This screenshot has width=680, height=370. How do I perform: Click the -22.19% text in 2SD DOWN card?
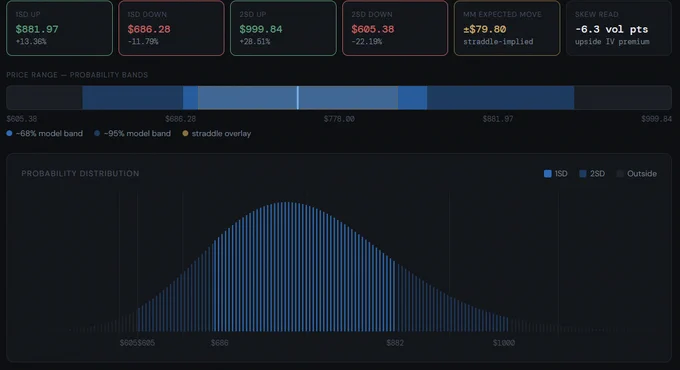(x=366, y=42)
